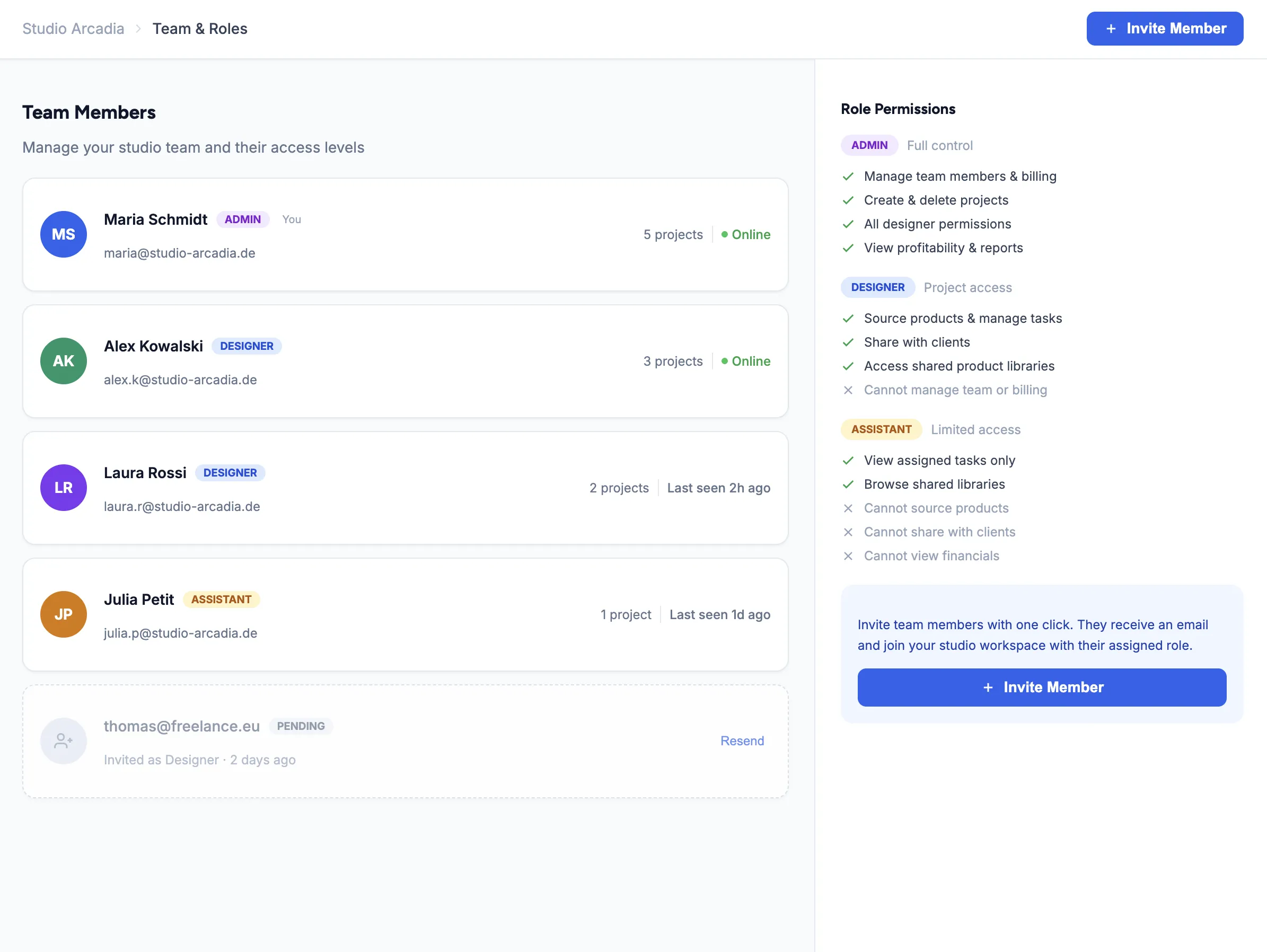Select the Team & Roles breadcrumb

(x=199, y=29)
